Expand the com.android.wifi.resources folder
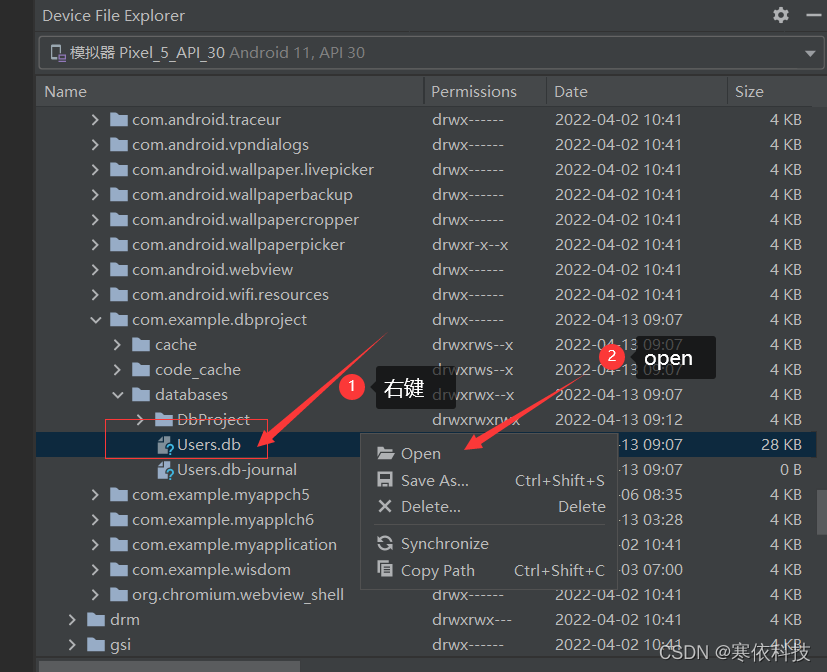Viewport: 827px width, 672px height. [95, 294]
